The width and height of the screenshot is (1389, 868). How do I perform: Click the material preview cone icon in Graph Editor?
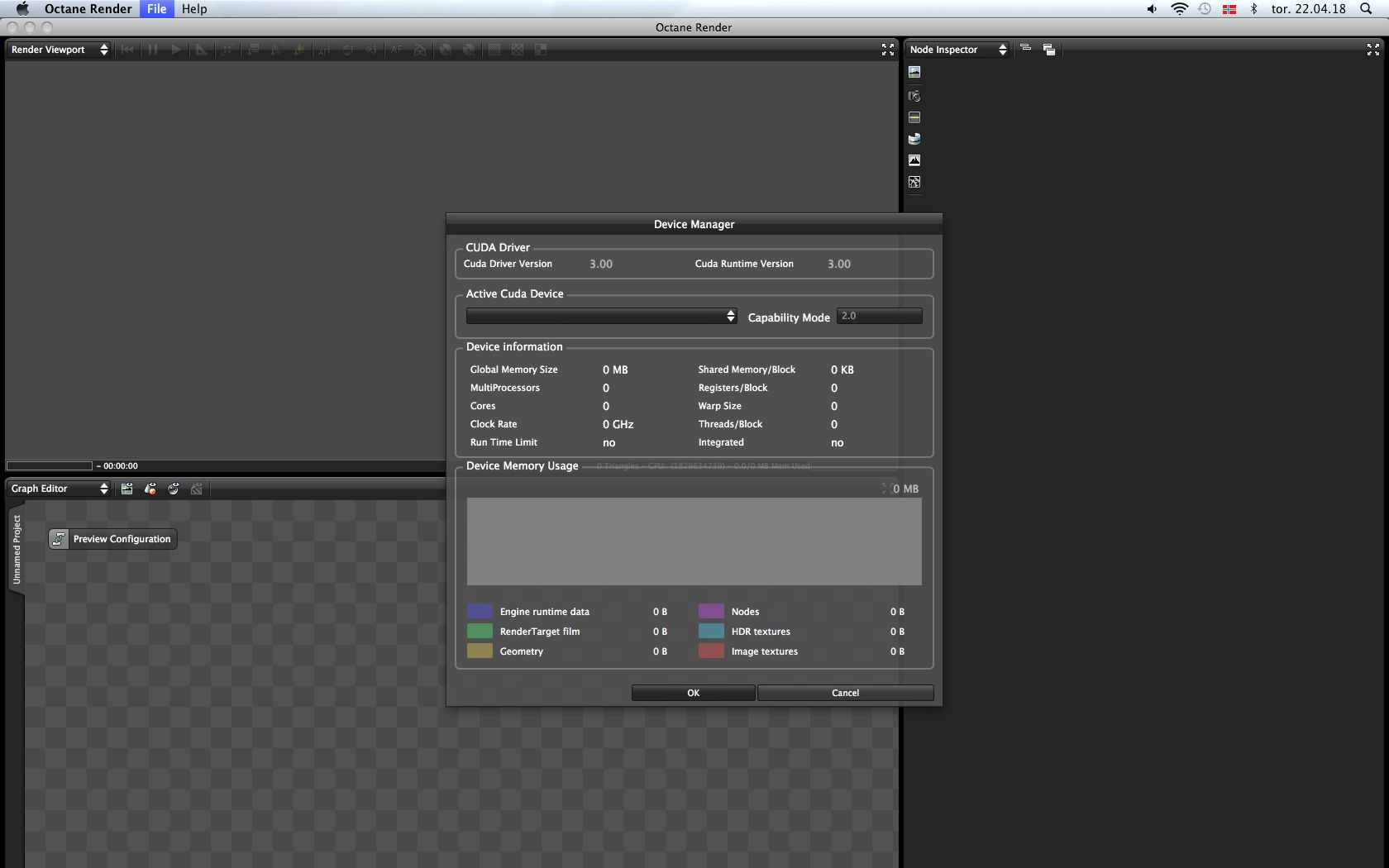[x=150, y=489]
